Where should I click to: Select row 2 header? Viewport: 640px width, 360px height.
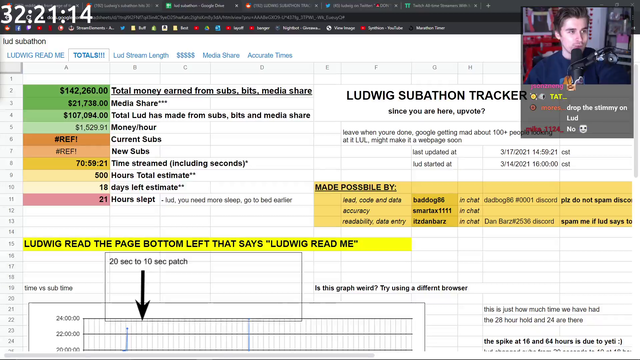(11, 91)
